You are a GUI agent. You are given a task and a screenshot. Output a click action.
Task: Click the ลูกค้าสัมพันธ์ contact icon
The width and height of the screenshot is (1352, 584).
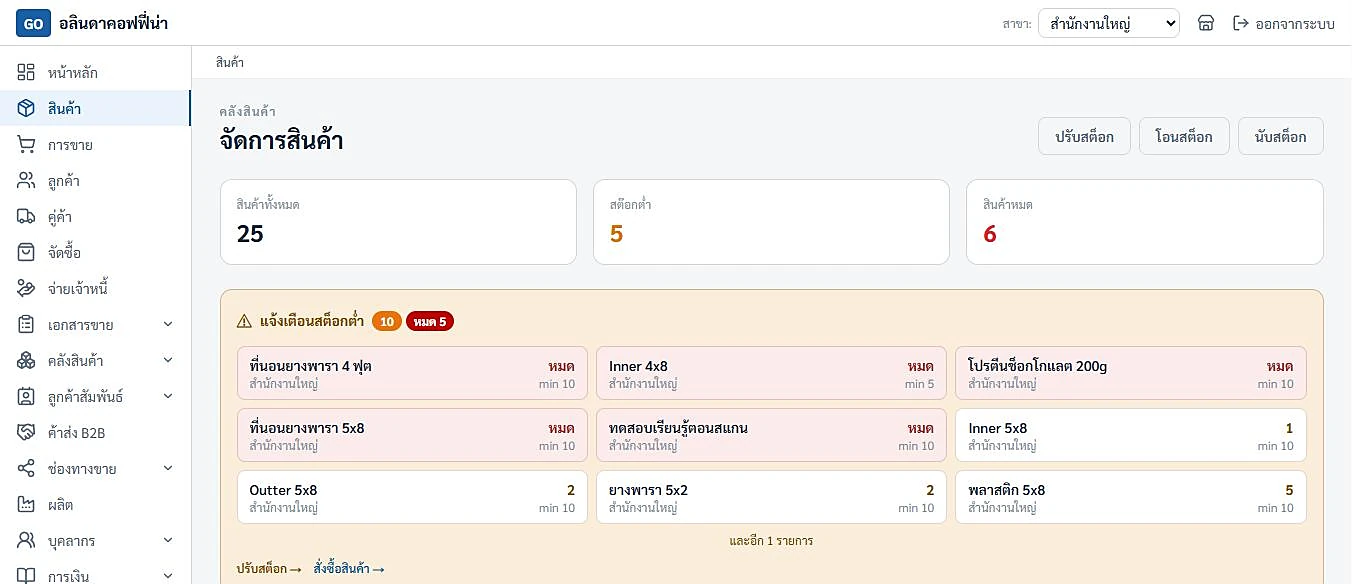[x=26, y=397]
